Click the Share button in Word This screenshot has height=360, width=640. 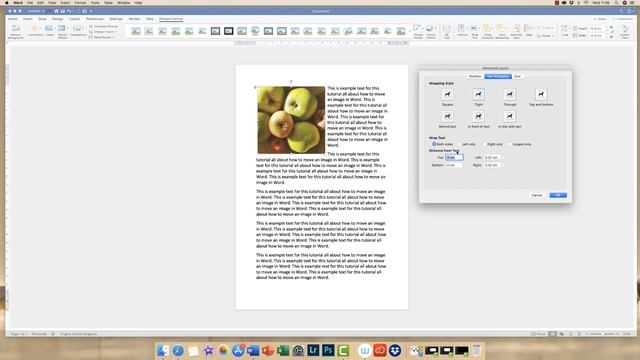click(x=600, y=19)
